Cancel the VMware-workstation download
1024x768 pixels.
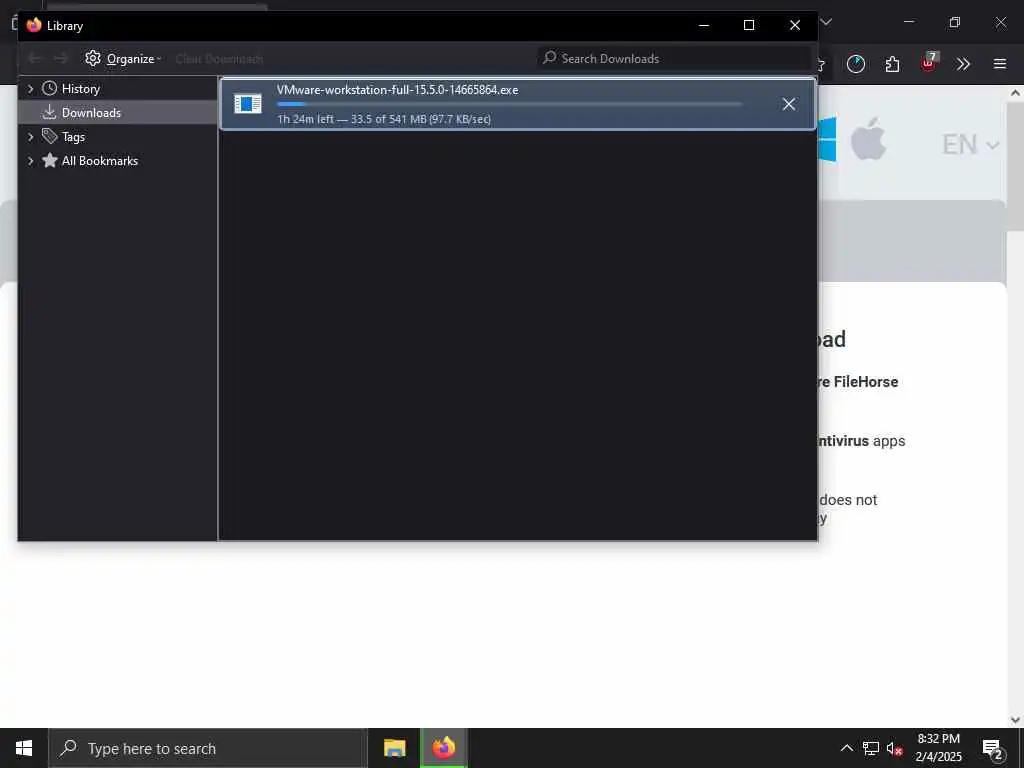click(x=789, y=104)
